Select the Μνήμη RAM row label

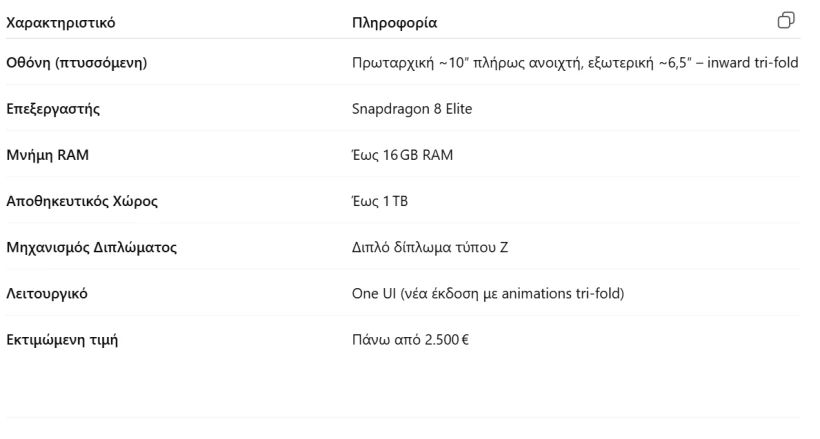pyautogui.click(x=48, y=155)
